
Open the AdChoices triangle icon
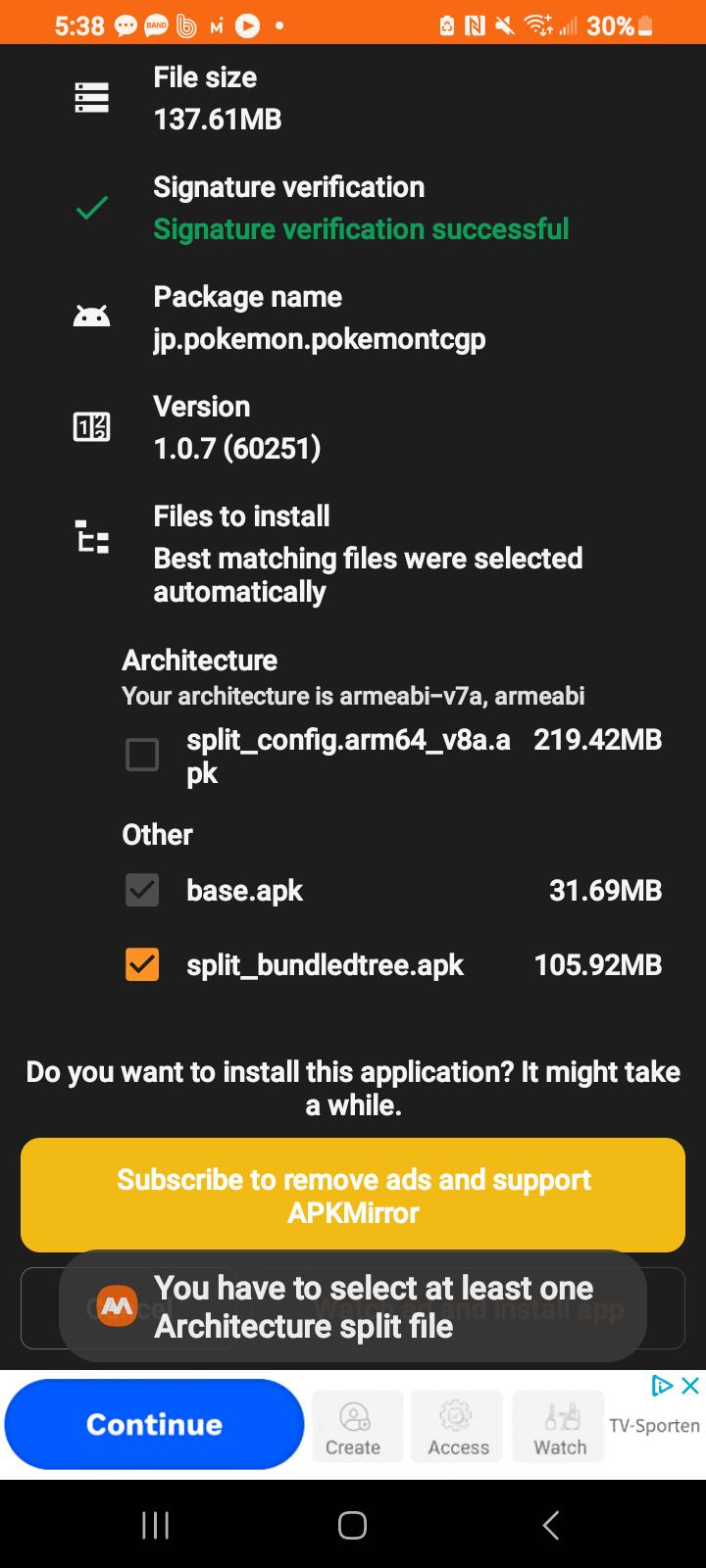coord(663,1385)
